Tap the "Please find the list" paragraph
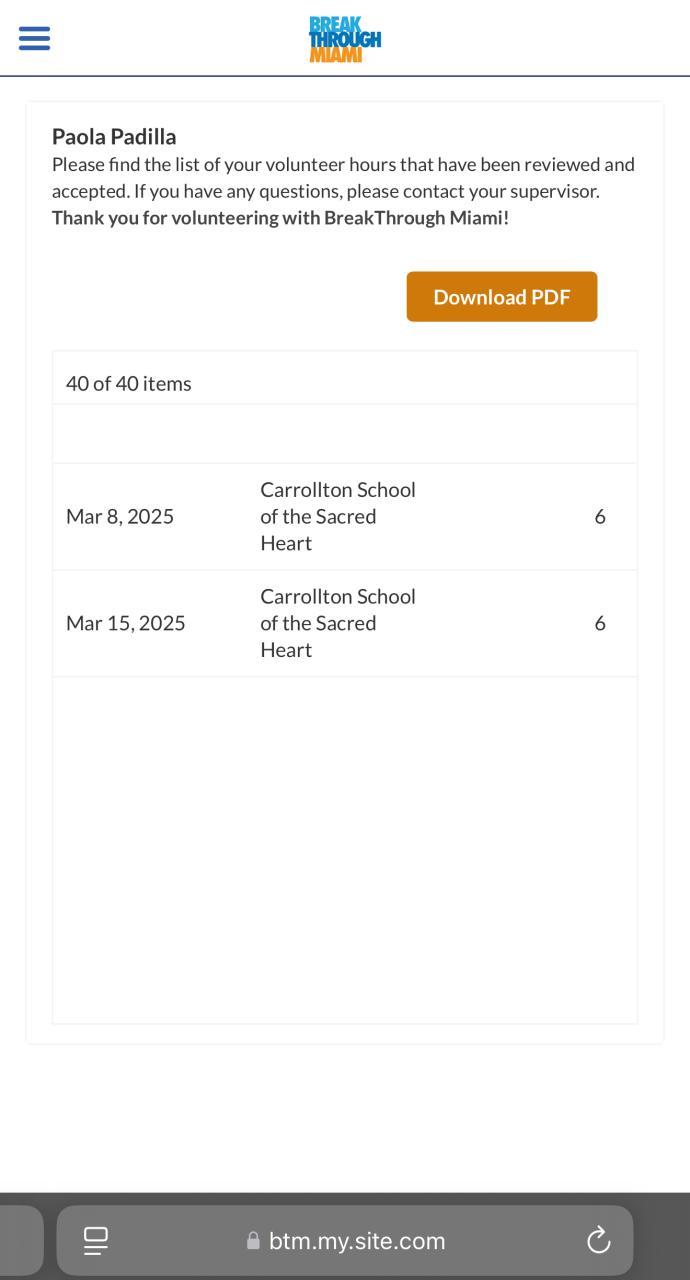The width and height of the screenshot is (690, 1280). pyautogui.click(x=343, y=177)
